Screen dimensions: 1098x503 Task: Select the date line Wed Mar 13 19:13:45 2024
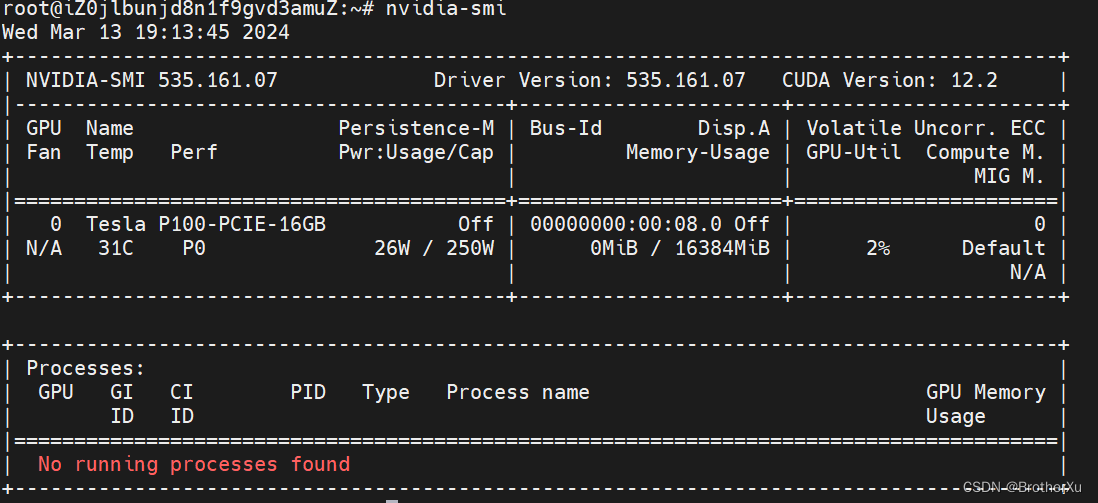146,32
